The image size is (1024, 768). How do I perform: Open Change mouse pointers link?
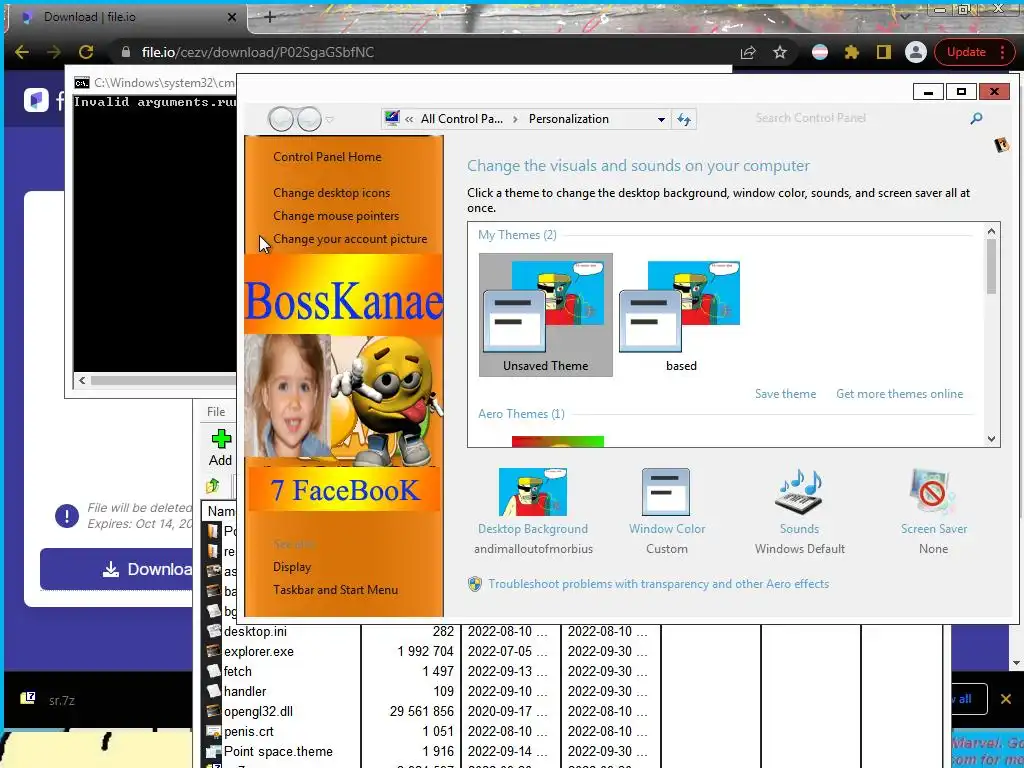pyautogui.click(x=336, y=216)
